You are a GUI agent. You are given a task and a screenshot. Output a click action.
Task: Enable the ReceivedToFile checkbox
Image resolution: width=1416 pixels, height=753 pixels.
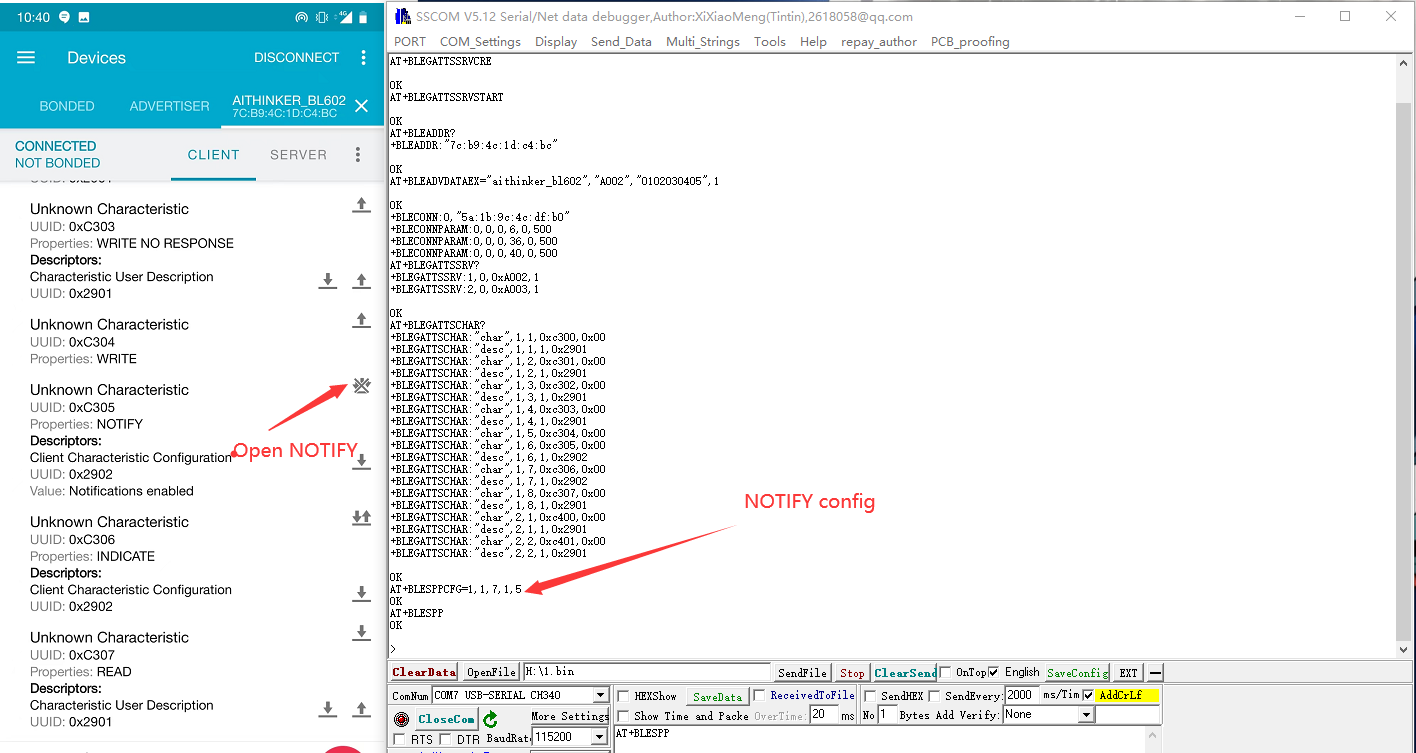[760, 696]
